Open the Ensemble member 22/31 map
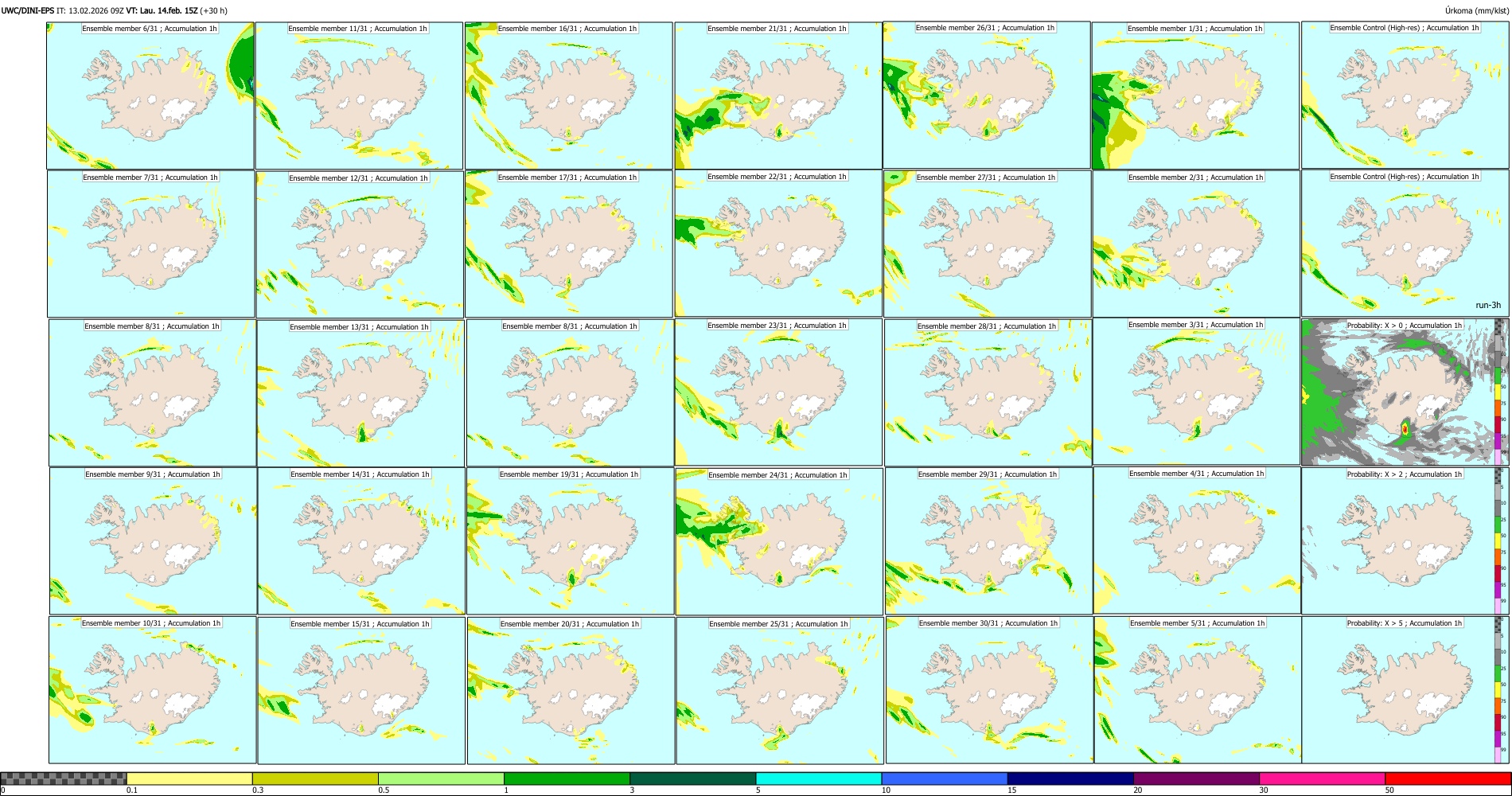This screenshot has width=1512, height=796. click(x=778, y=244)
